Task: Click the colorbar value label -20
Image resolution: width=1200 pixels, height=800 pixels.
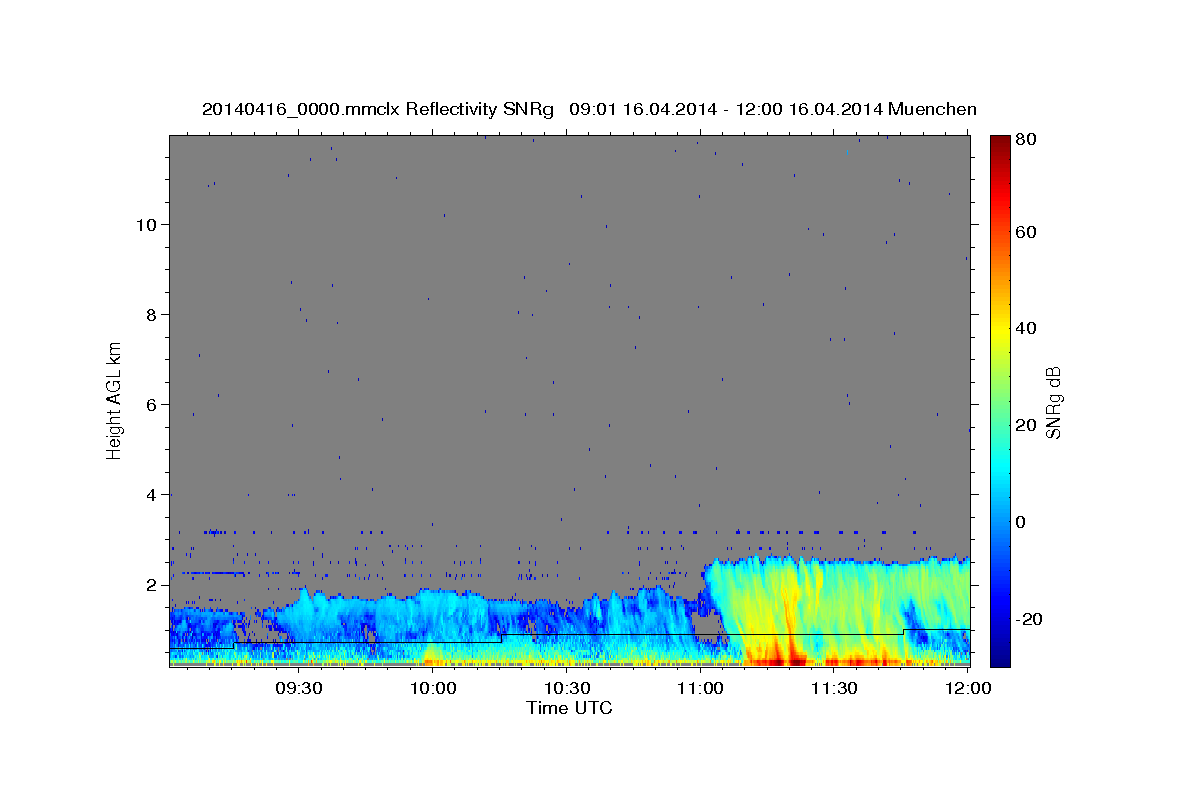Action: click(1029, 619)
